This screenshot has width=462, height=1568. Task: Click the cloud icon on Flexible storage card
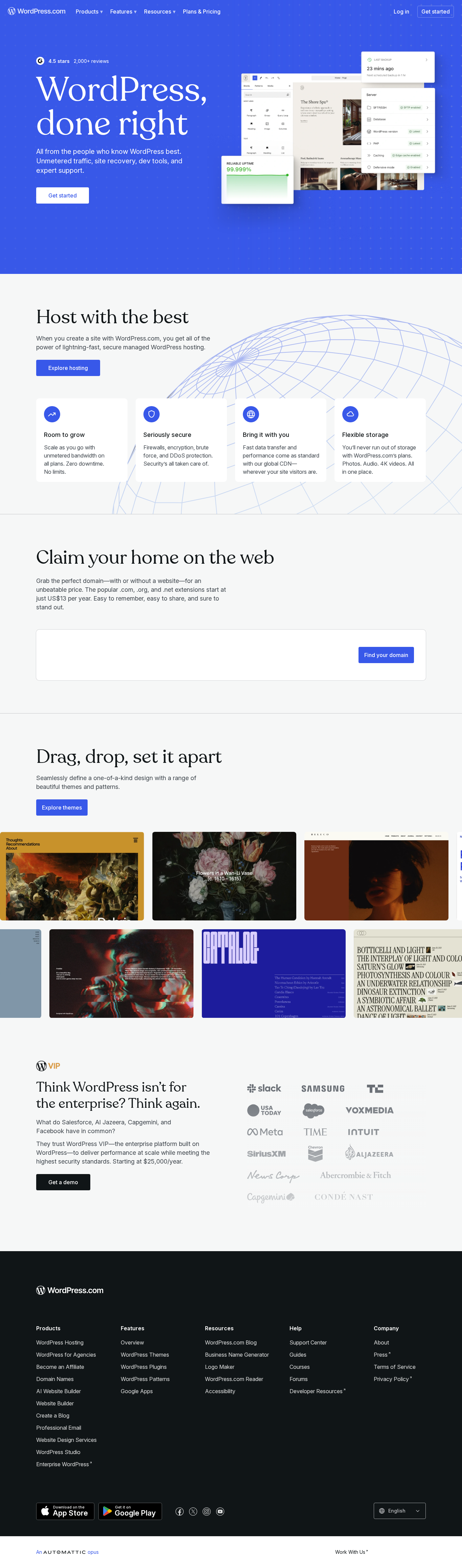[x=350, y=414]
